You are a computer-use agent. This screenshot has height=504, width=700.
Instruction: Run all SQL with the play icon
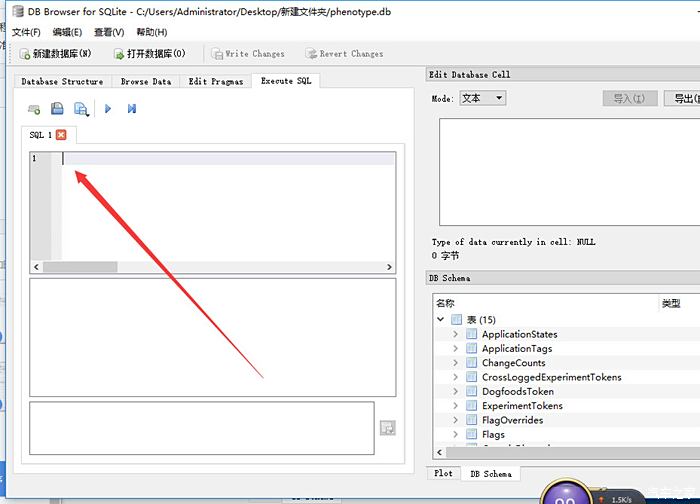point(108,108)
